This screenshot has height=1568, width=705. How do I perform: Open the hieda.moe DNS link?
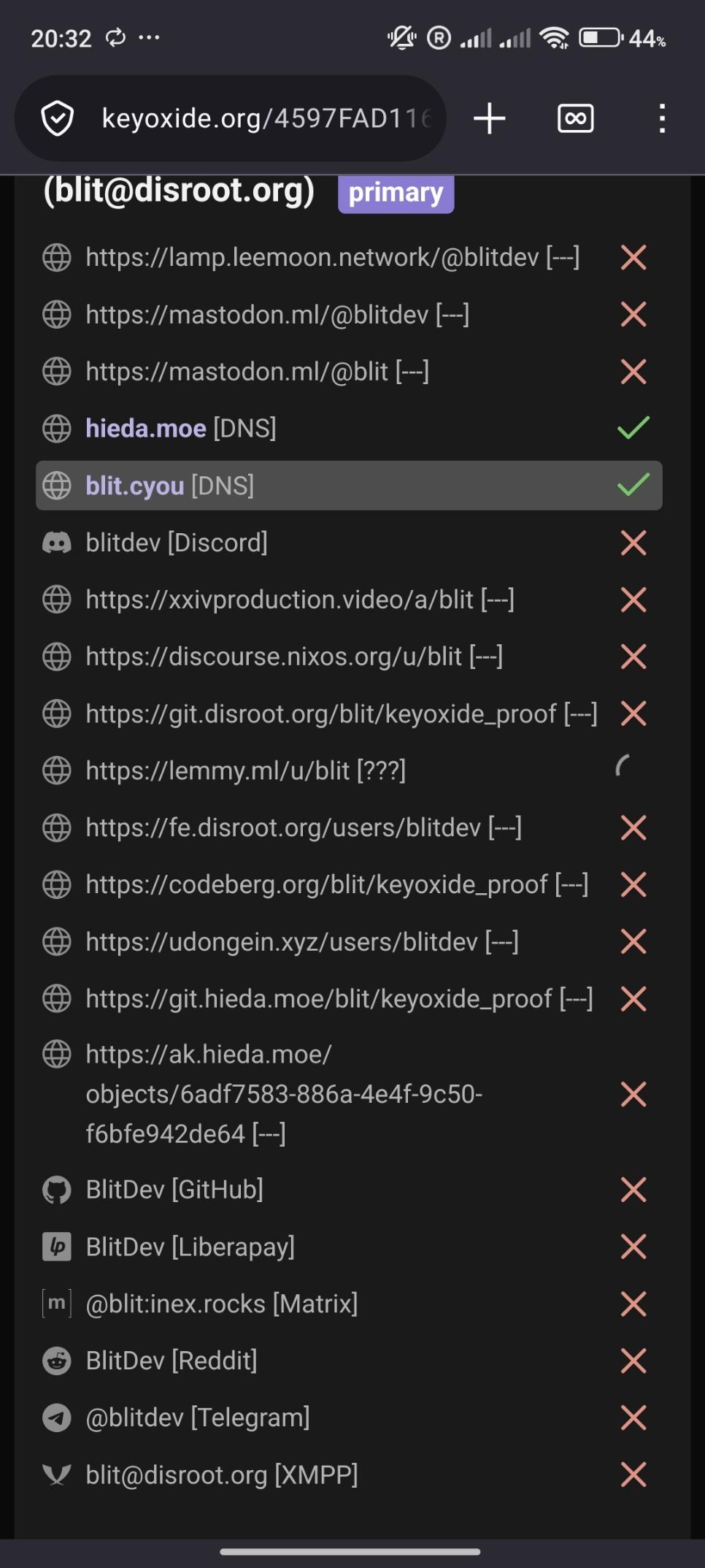[146, 429]
